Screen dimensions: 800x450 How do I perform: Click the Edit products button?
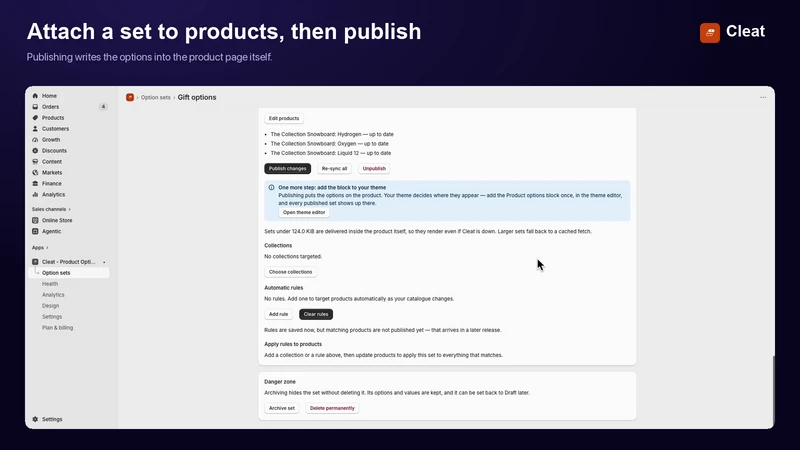[x=284, y=118]
